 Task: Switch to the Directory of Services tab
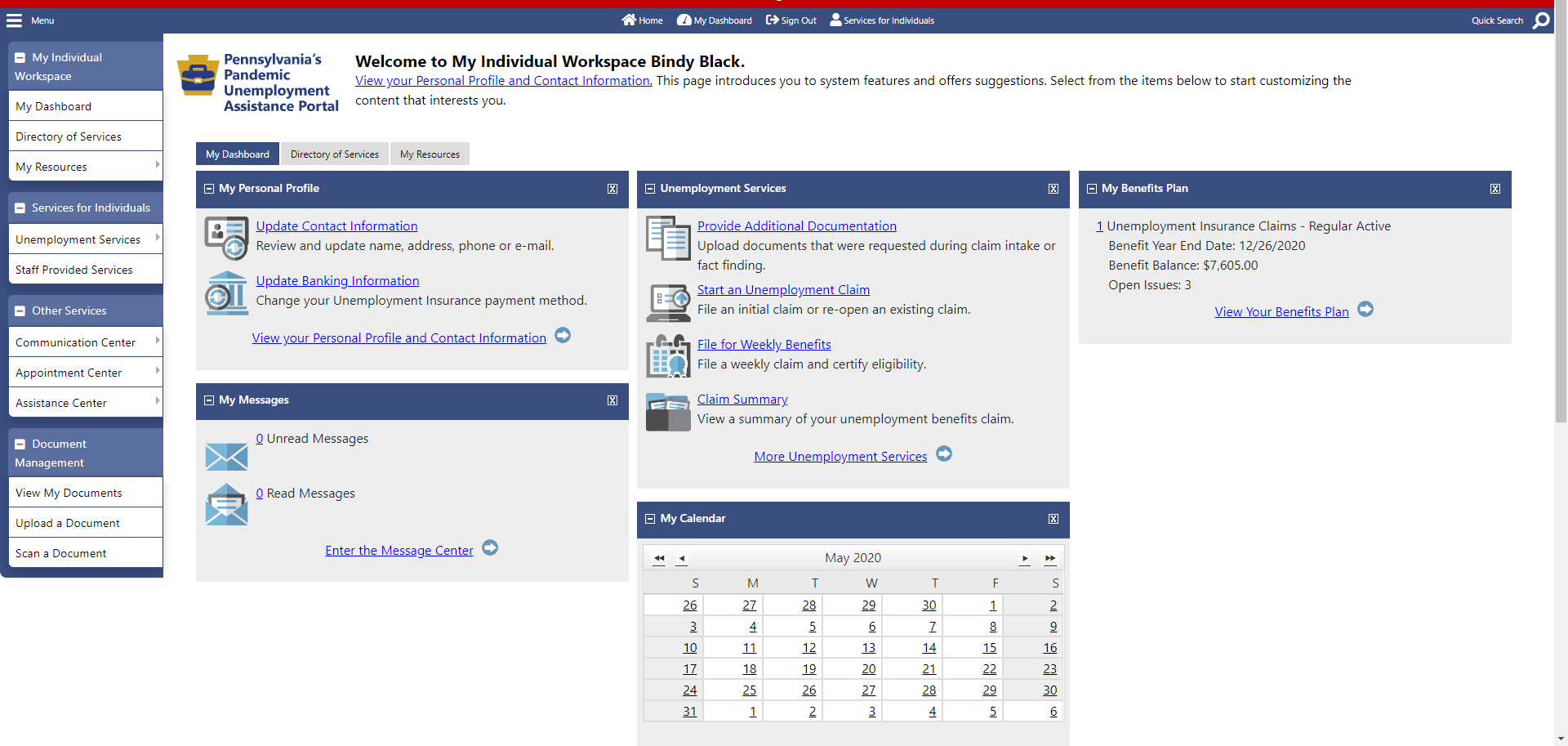334,154
